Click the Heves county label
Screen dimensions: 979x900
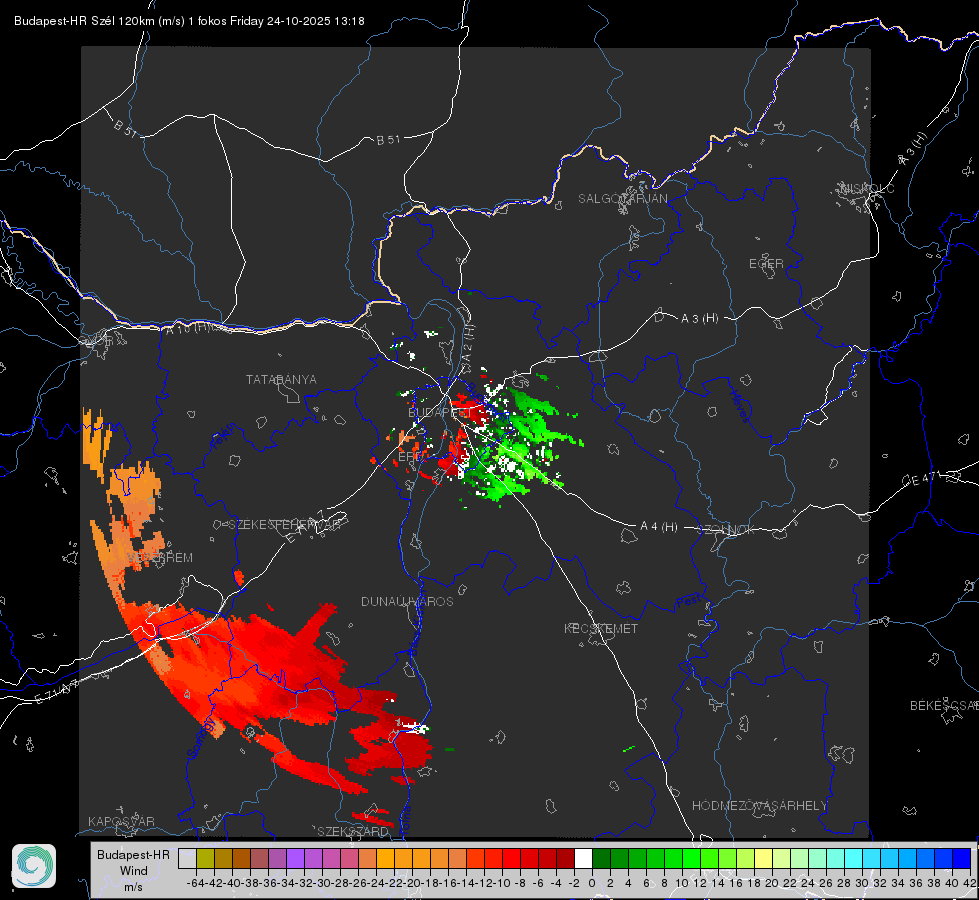pos(739,405)
